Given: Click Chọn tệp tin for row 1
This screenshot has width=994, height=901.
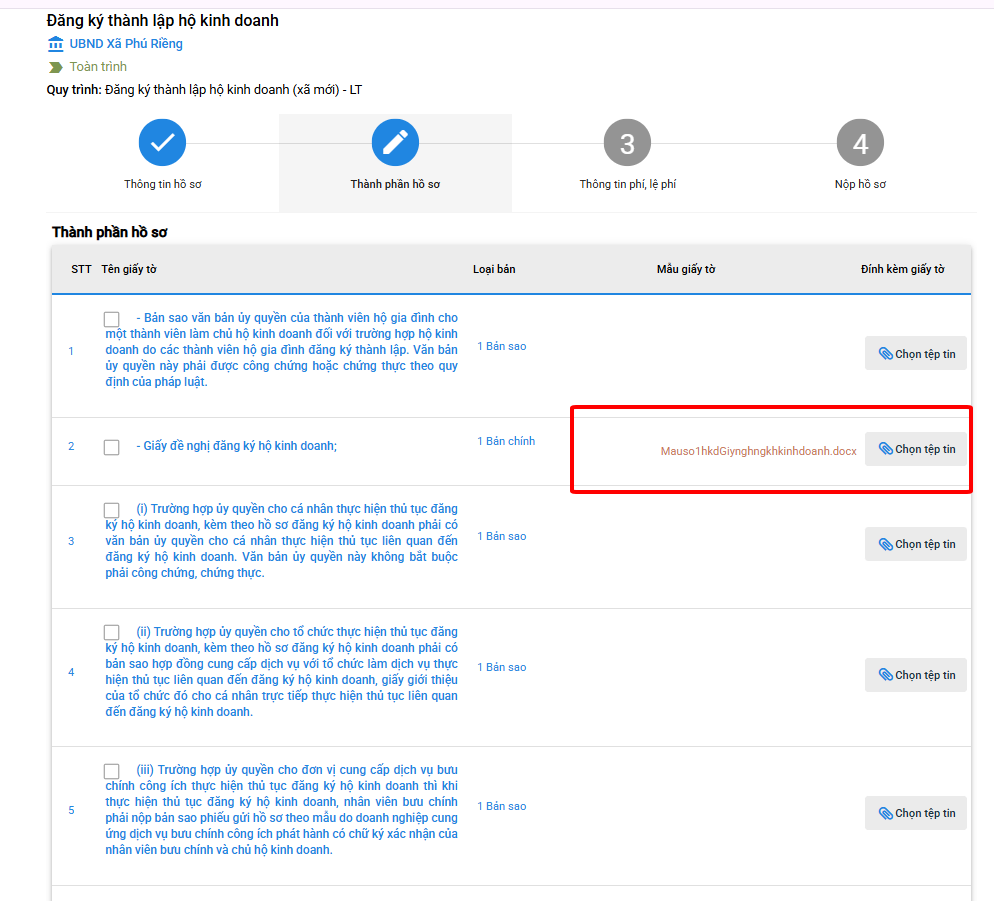Looking at the screenshot, I should 916,354.
